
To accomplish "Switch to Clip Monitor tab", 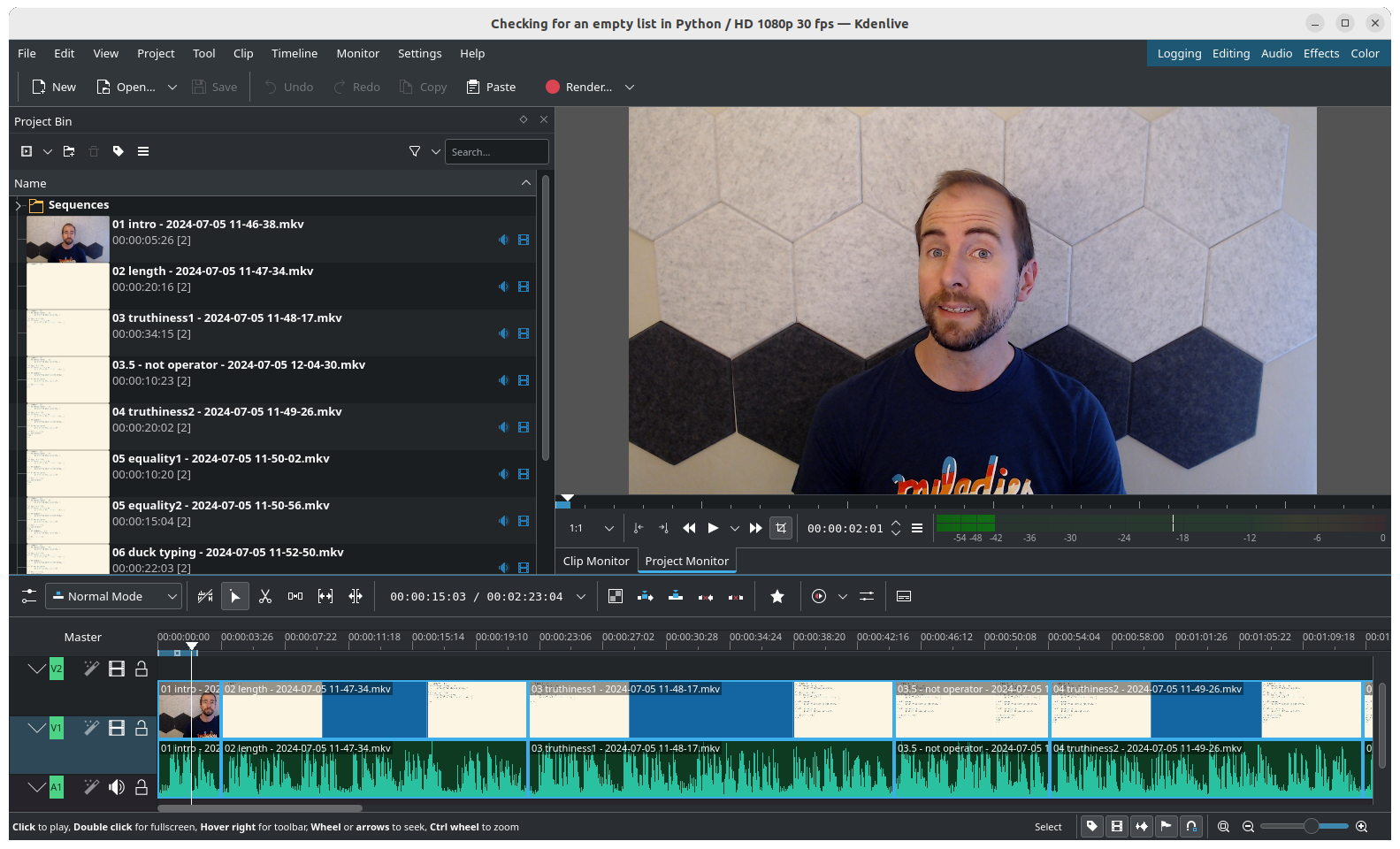I will click(596, 561).
